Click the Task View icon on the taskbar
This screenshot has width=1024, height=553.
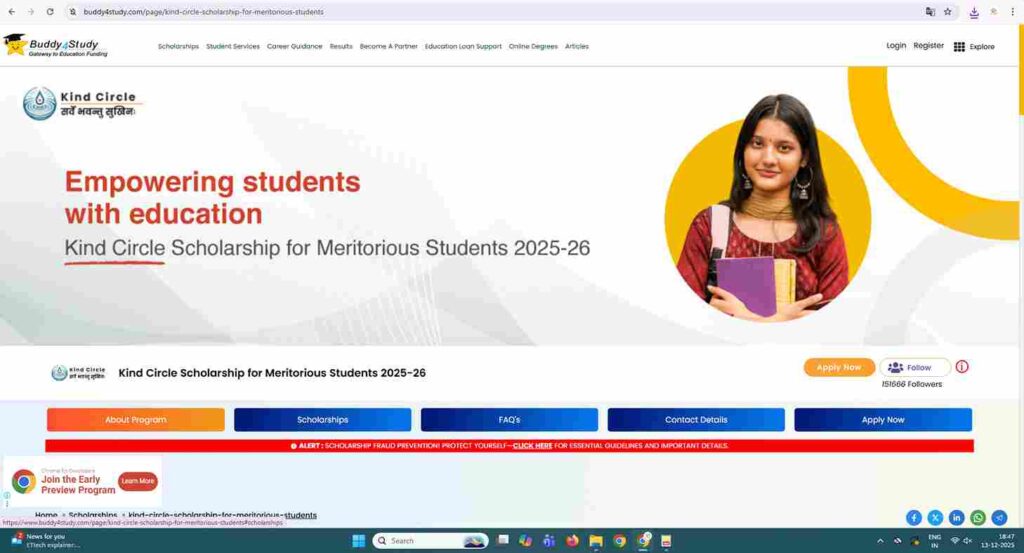[502, 541]
